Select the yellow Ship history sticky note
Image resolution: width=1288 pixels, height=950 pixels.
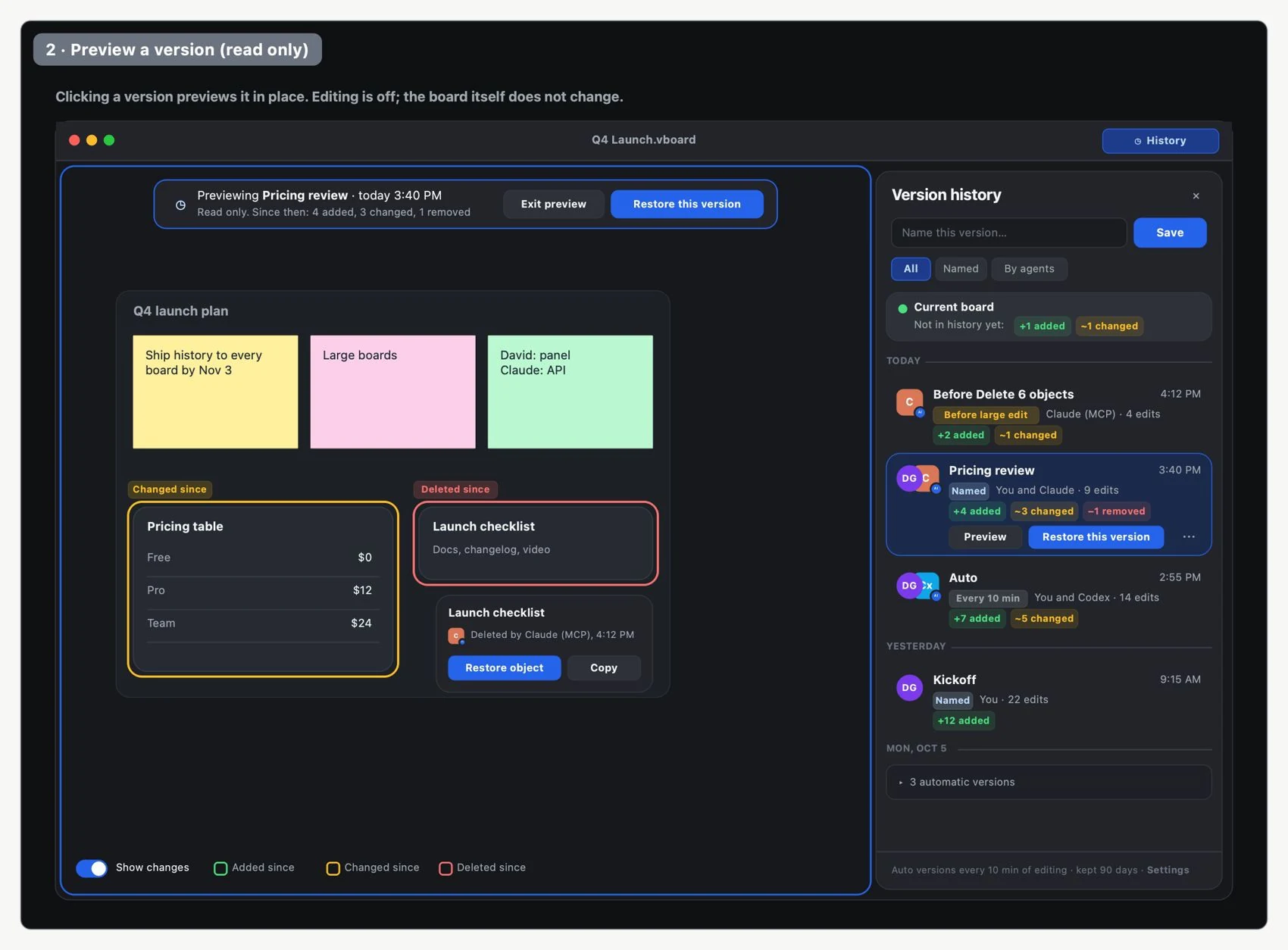[215, 392]
